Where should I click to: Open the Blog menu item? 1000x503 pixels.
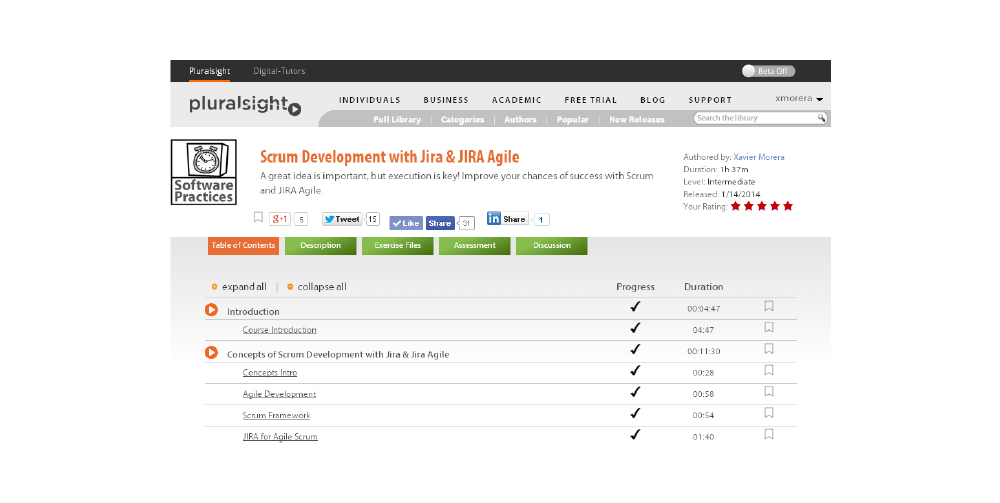[x=652, y=100]
